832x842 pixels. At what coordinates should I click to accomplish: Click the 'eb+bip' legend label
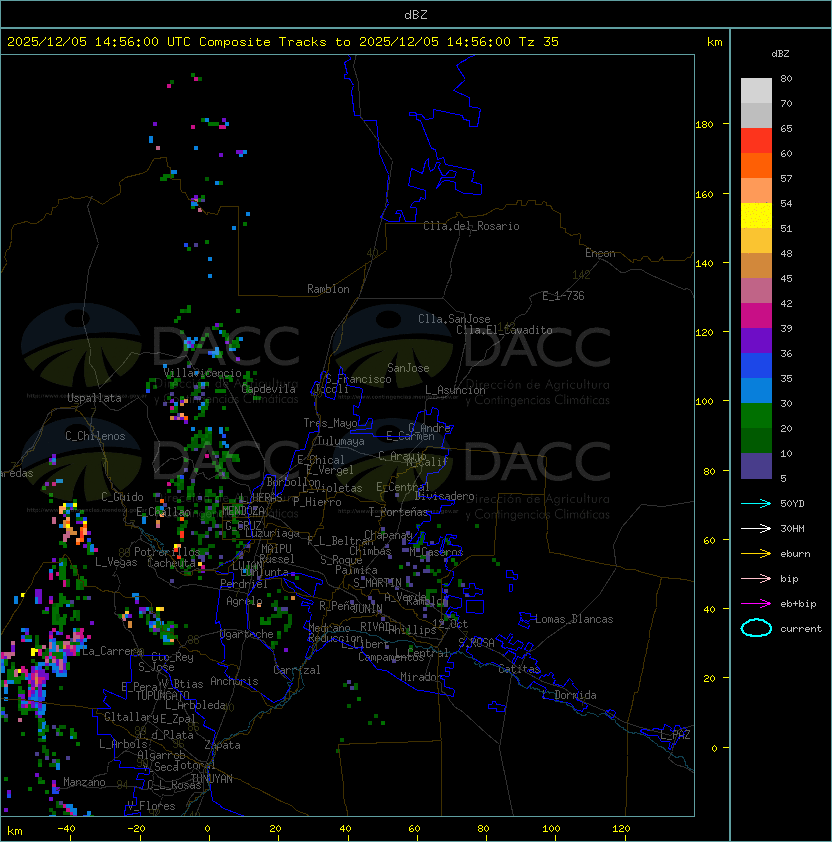(x=798, y=604)
